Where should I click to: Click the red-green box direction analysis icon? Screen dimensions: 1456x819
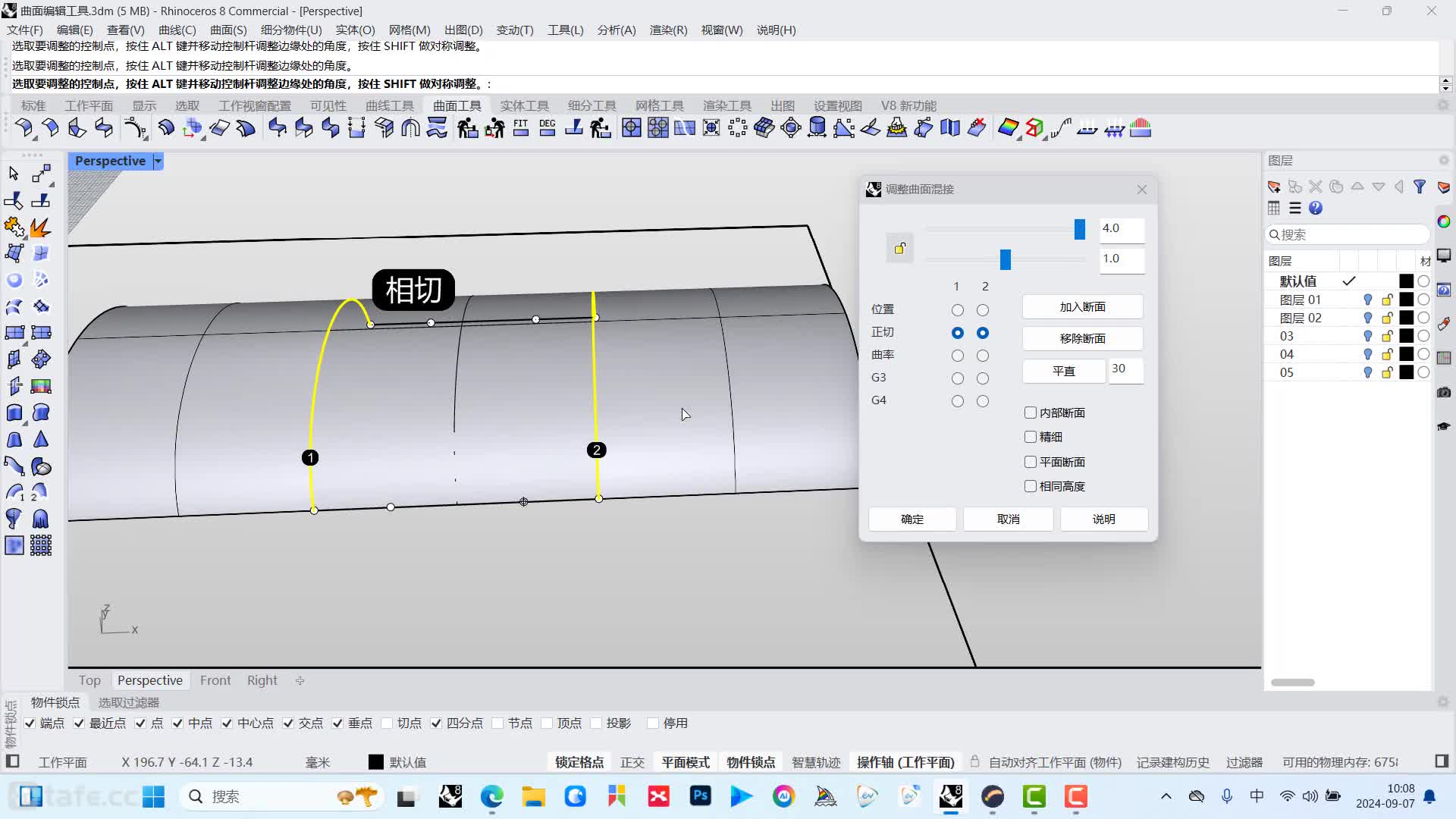[1034, 127]
